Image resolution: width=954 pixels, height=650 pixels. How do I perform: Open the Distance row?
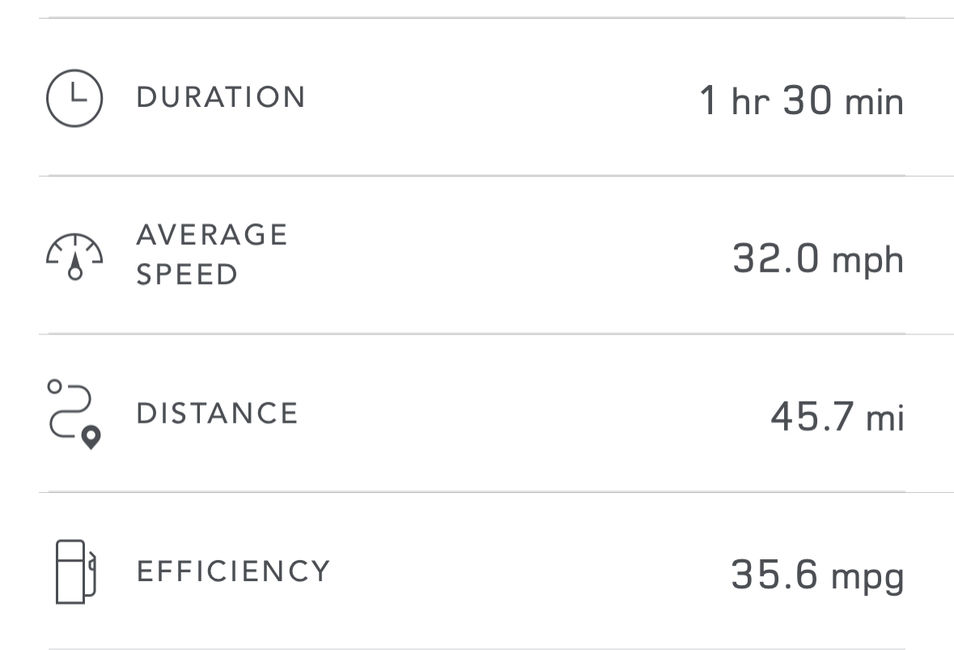(472, 413)
